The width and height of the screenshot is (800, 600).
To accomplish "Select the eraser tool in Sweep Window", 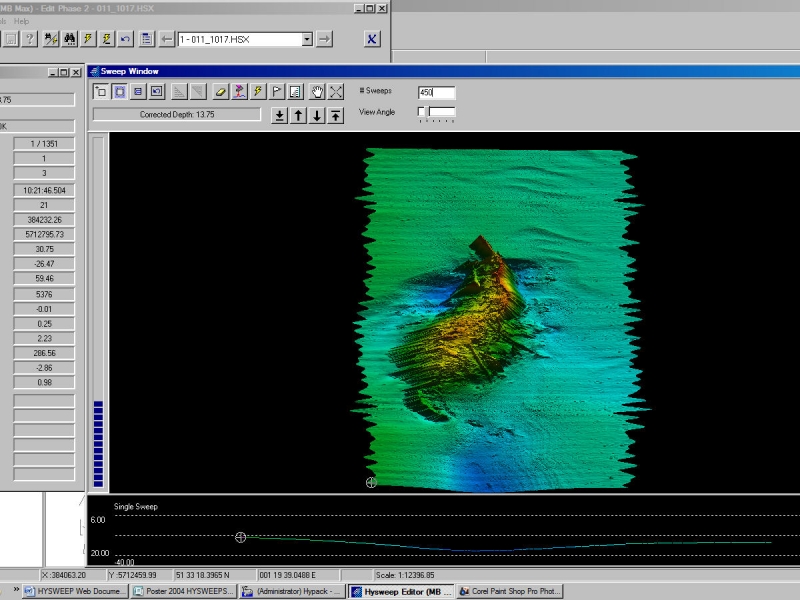I will coord(221,91).
